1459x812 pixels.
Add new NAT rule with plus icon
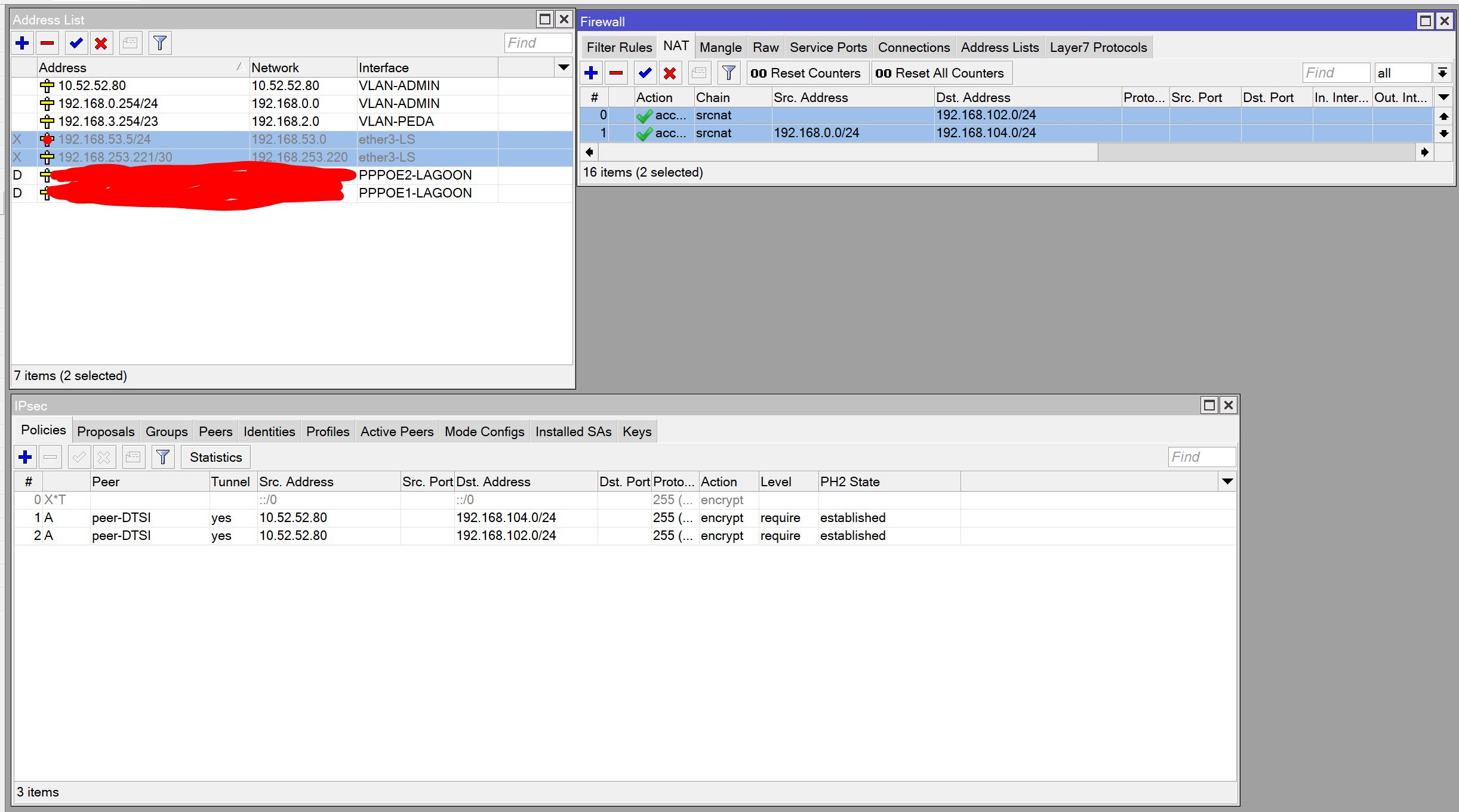point(592,73)
